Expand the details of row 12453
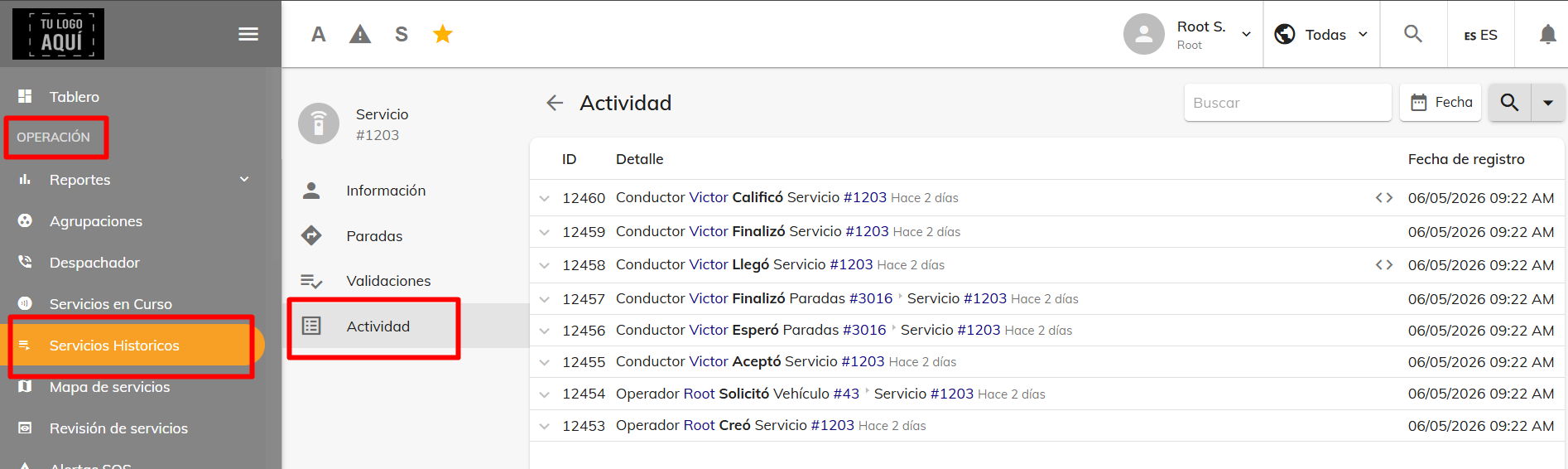This screenshot has height=469, width=1568. (x=544, y=426)
